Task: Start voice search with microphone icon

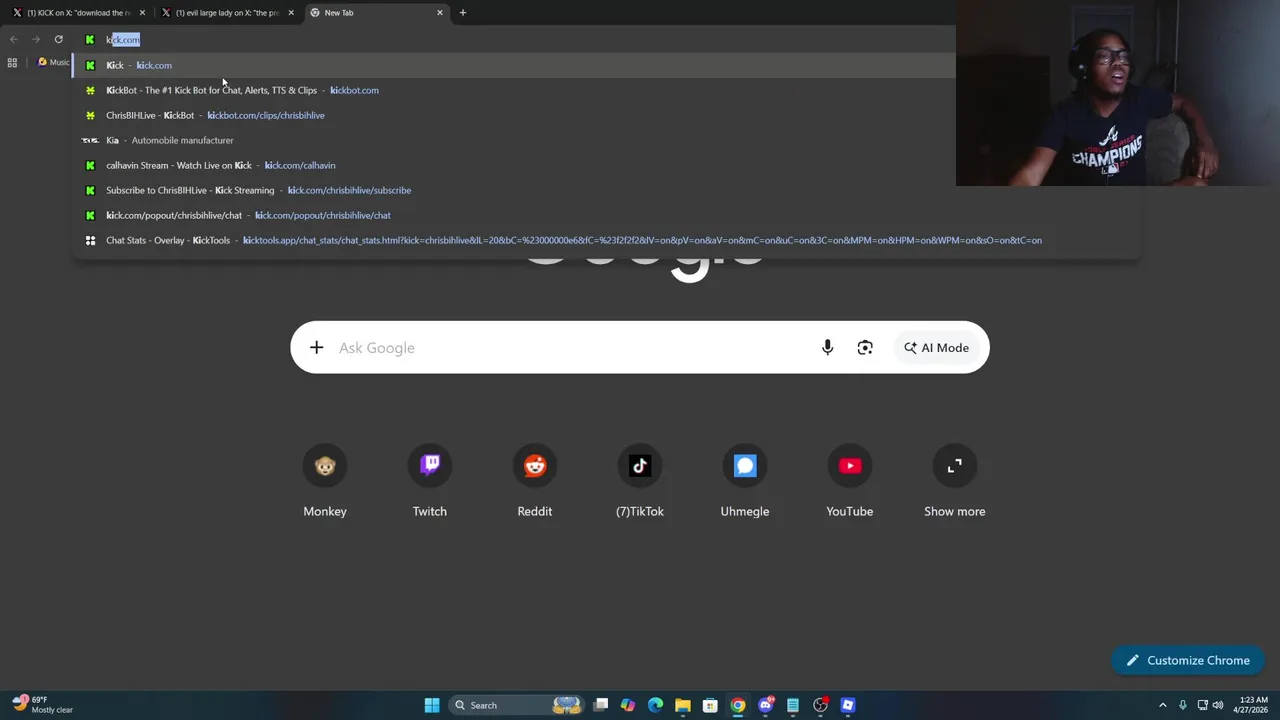Action: coord(827,348)
